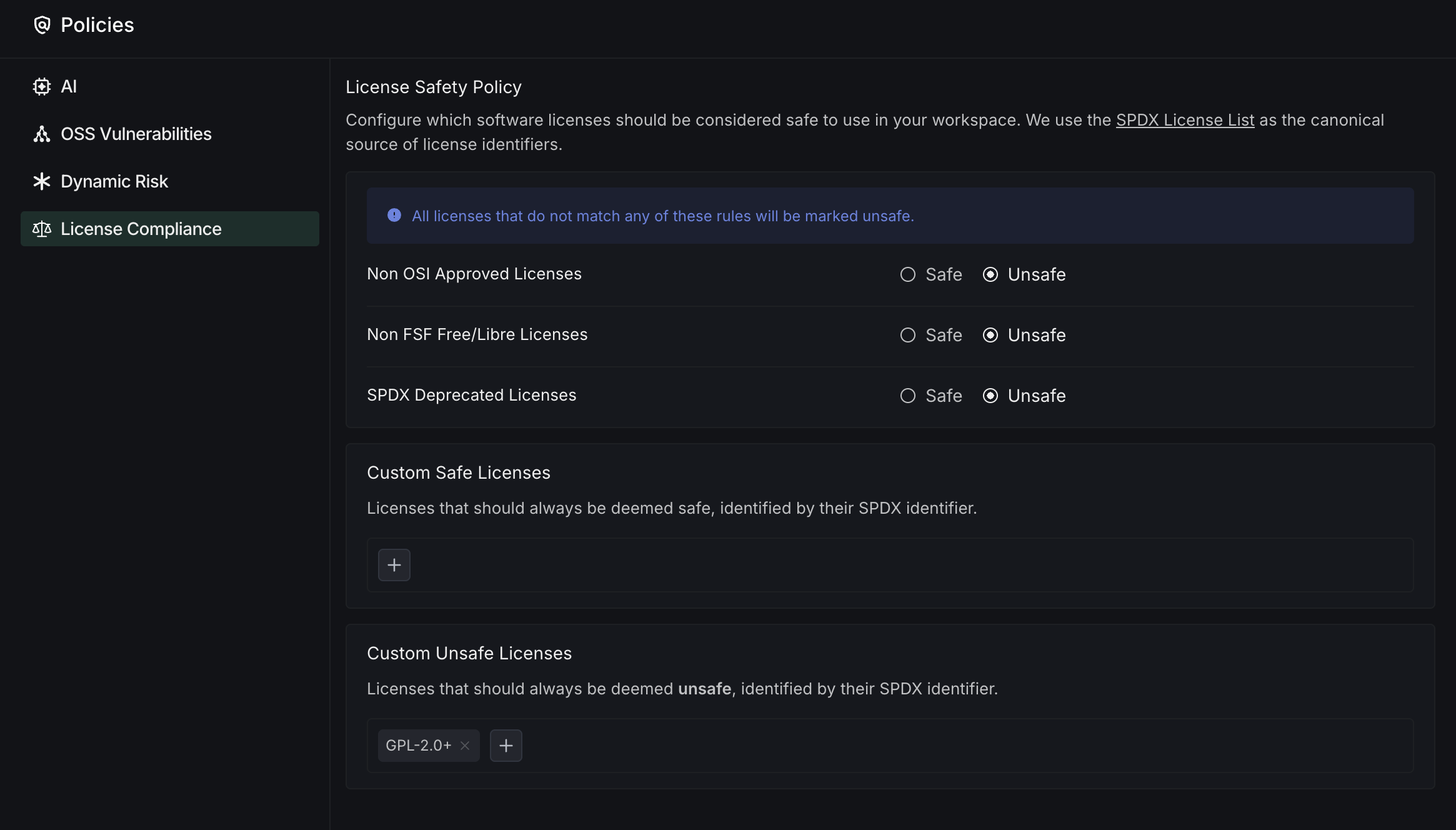Screen dimensions: 1456x830
Task: Set Non OSI Approved Licenses to Safe
Action: coord(908,274)
